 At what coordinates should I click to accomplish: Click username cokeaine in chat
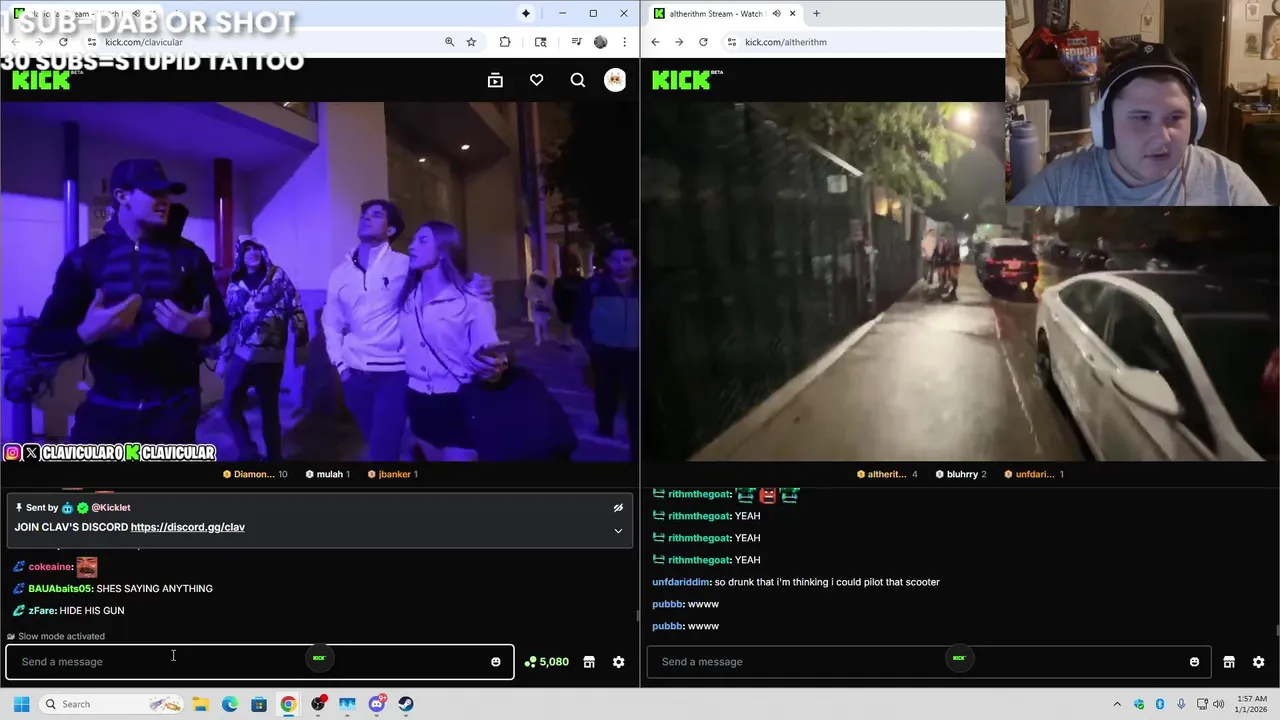pos(48,567)
